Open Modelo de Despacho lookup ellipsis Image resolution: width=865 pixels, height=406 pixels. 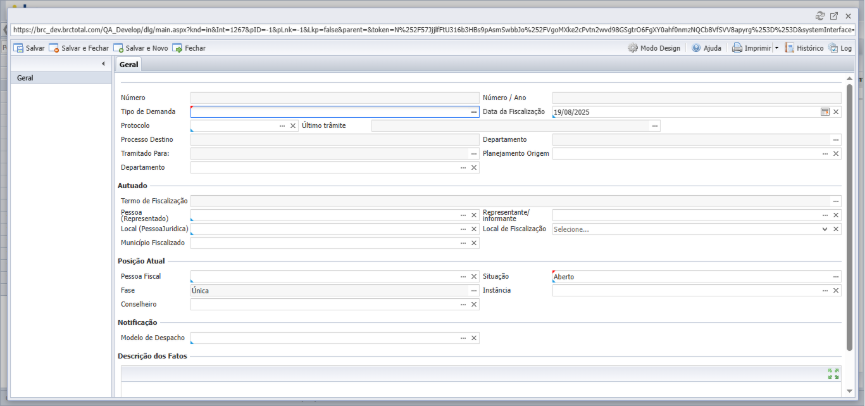463,338
